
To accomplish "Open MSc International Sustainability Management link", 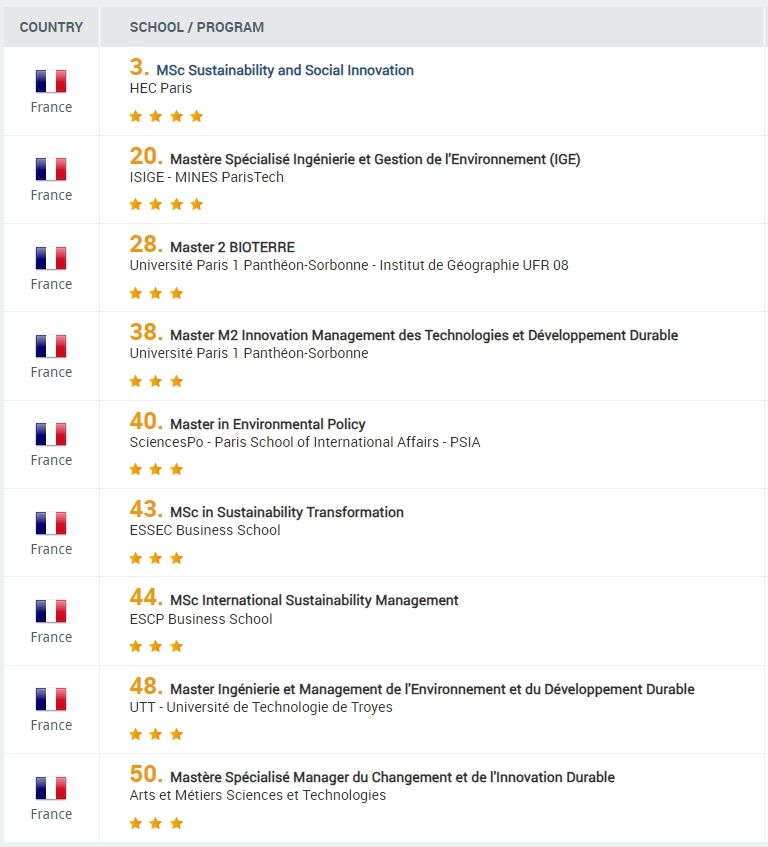I will (314, 600).
